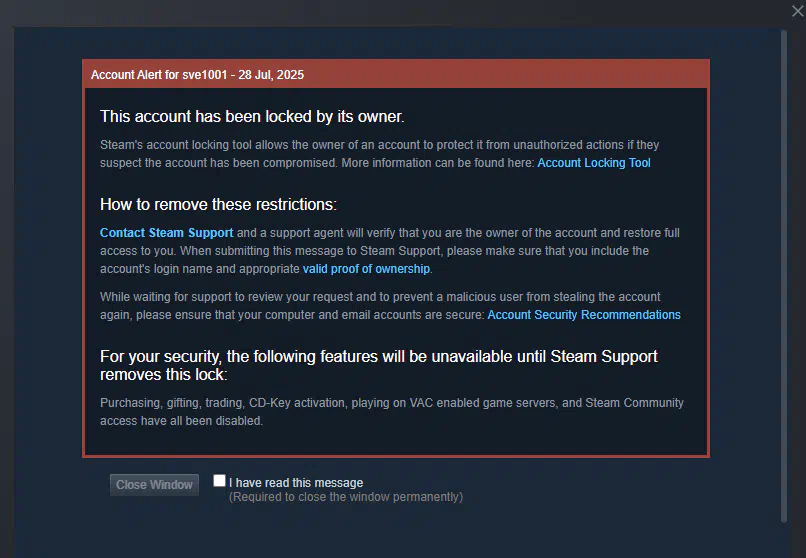Tick the I have read this message checkbox
This screenshot has width=806, height=558.
coord(219,480)
